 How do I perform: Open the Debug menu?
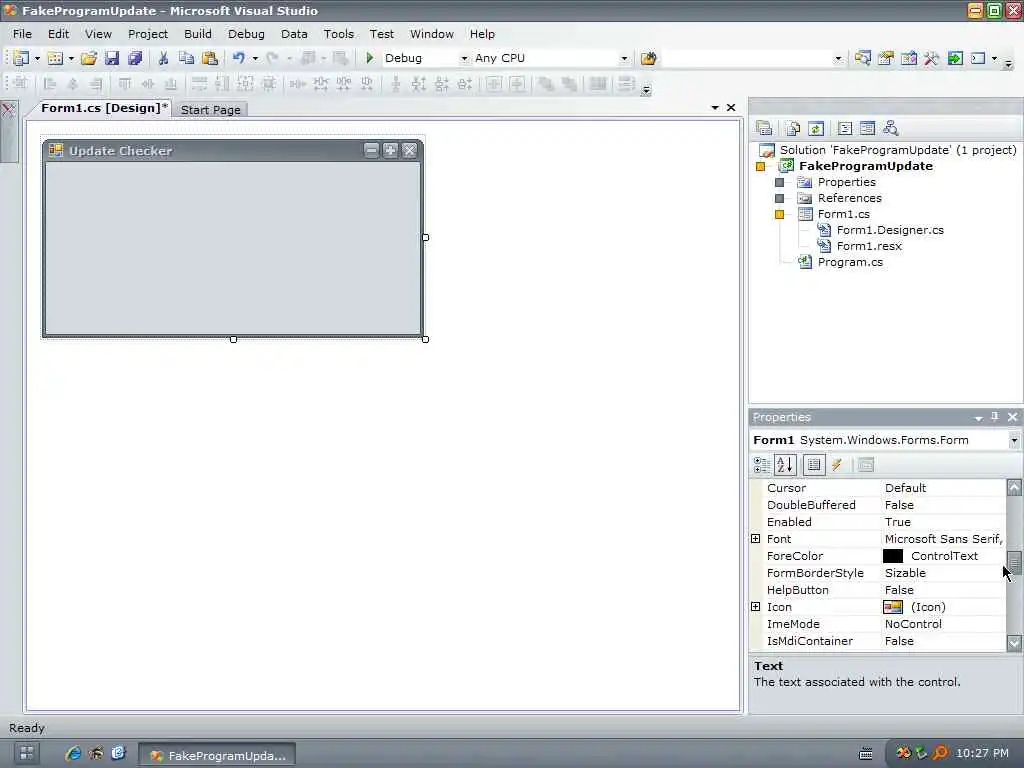246,34
